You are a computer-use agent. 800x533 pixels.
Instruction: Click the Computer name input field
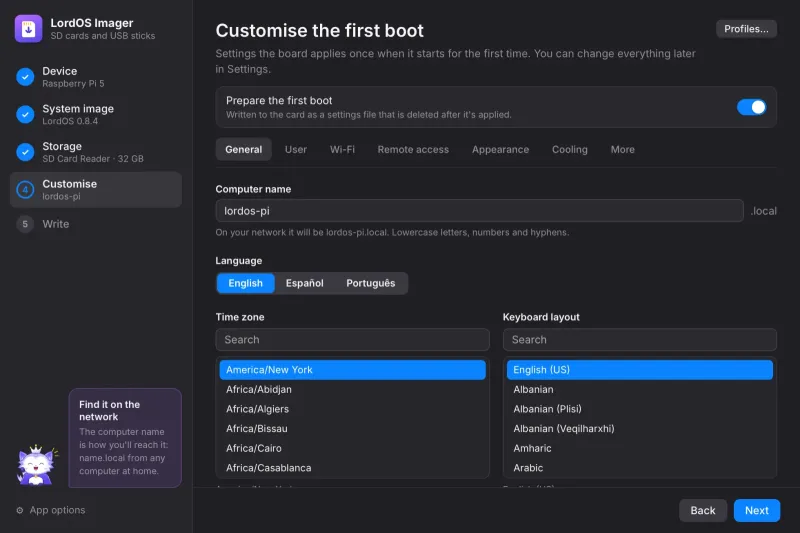click(x=480, y=211)
